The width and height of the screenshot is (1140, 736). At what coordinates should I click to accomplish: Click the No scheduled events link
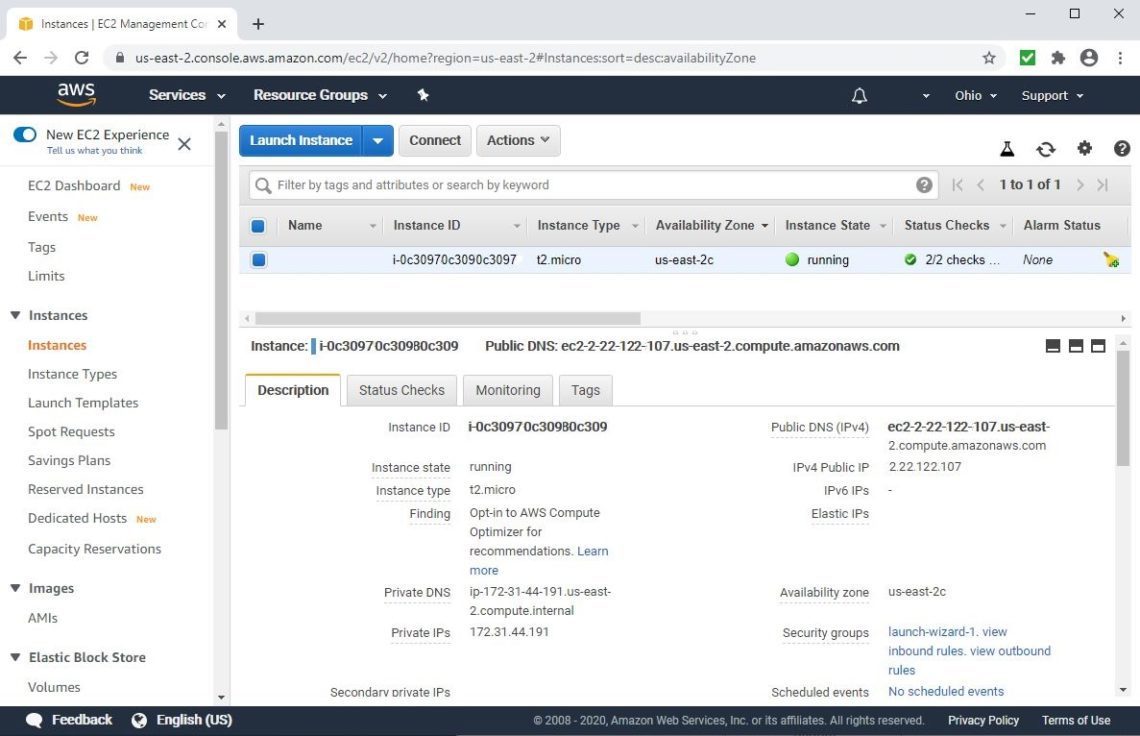[x=946, y=691]
